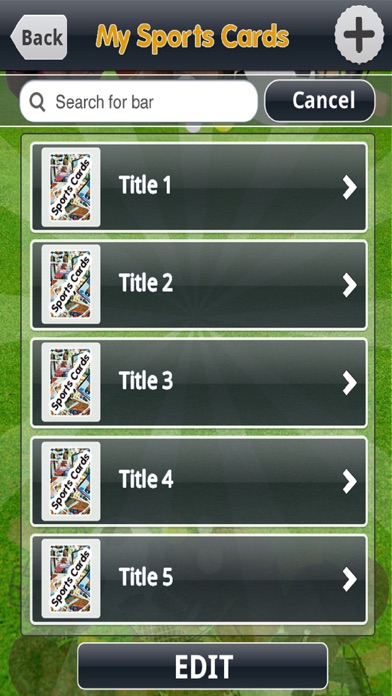Open Title 2 via right chevron
Viewport: 392px width, 696px height.
tap(350, 285)
